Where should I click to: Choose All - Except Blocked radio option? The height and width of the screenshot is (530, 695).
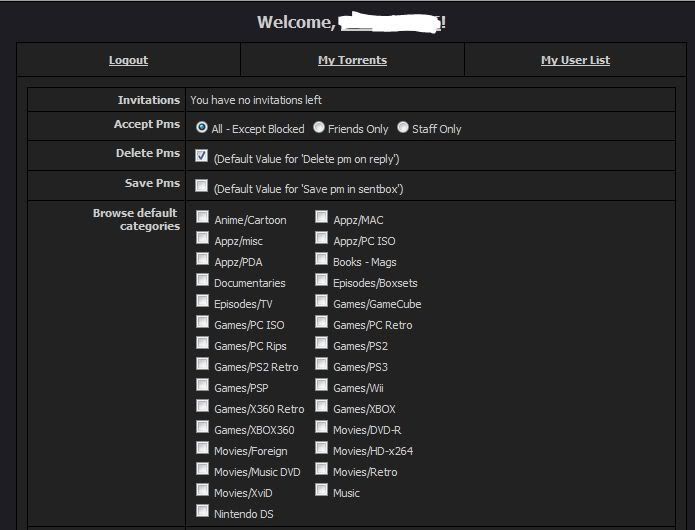pos(202,128)
